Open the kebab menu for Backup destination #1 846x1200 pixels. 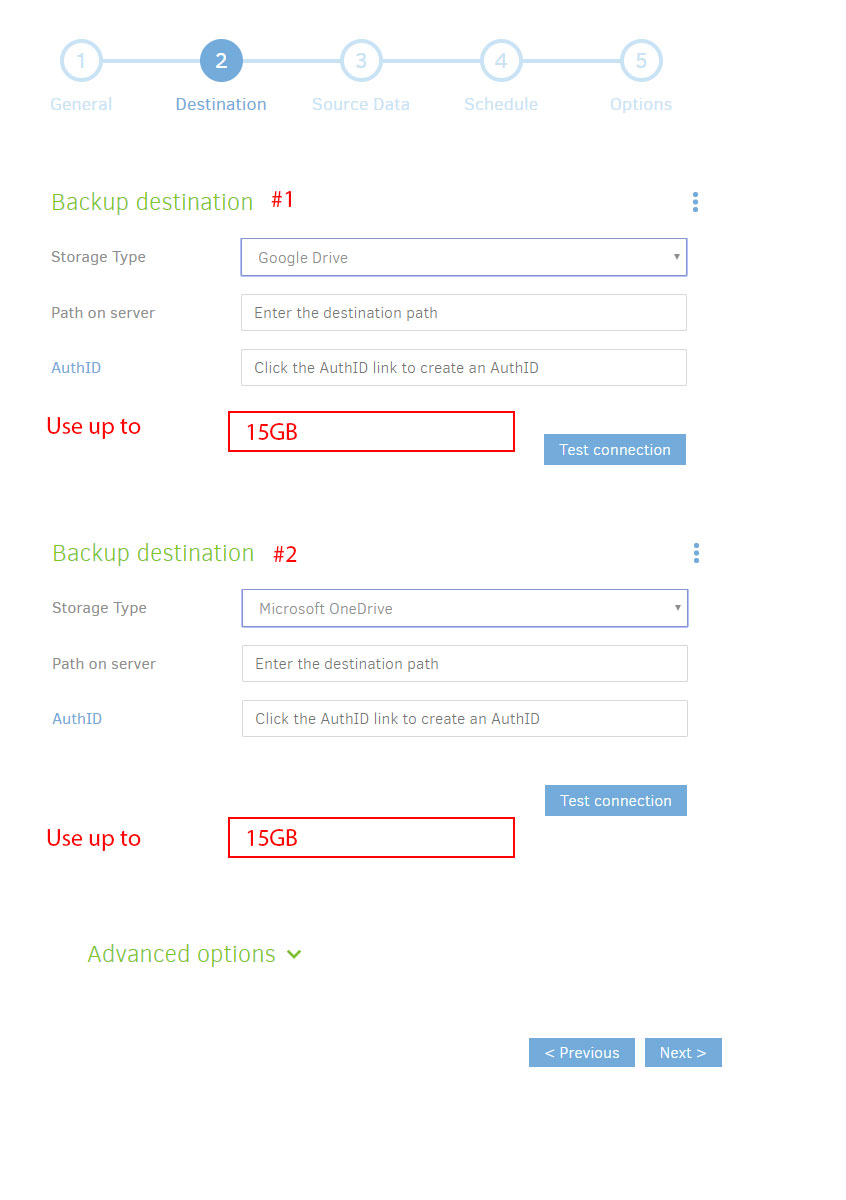pyautogui.click(x=695, y=202)
